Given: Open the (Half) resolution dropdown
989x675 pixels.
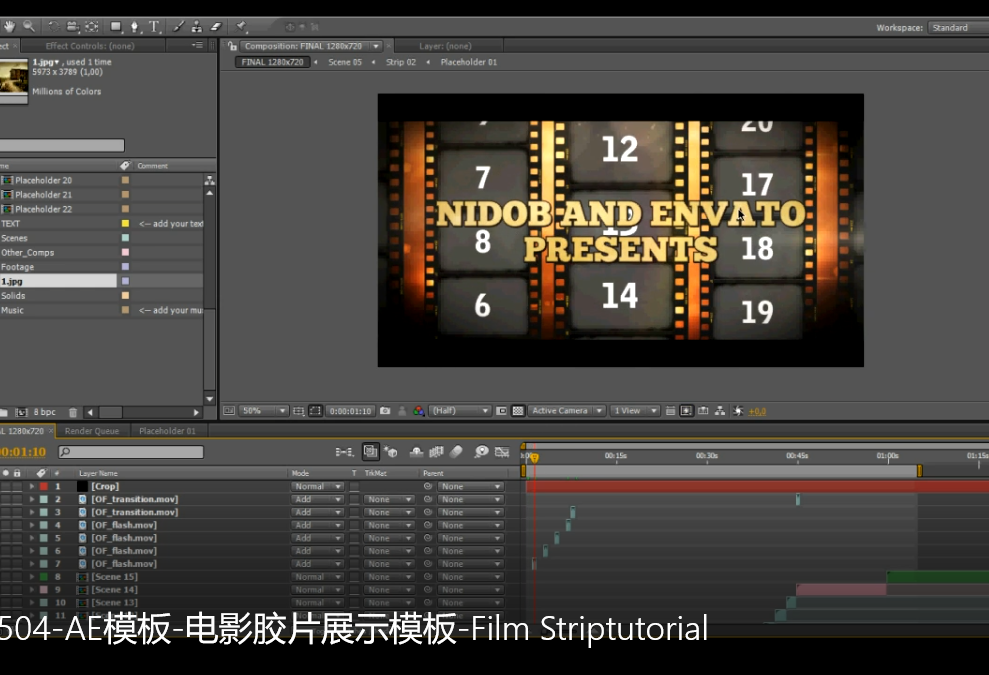Looking at the screenshot, I should click(x=460, y=411).
